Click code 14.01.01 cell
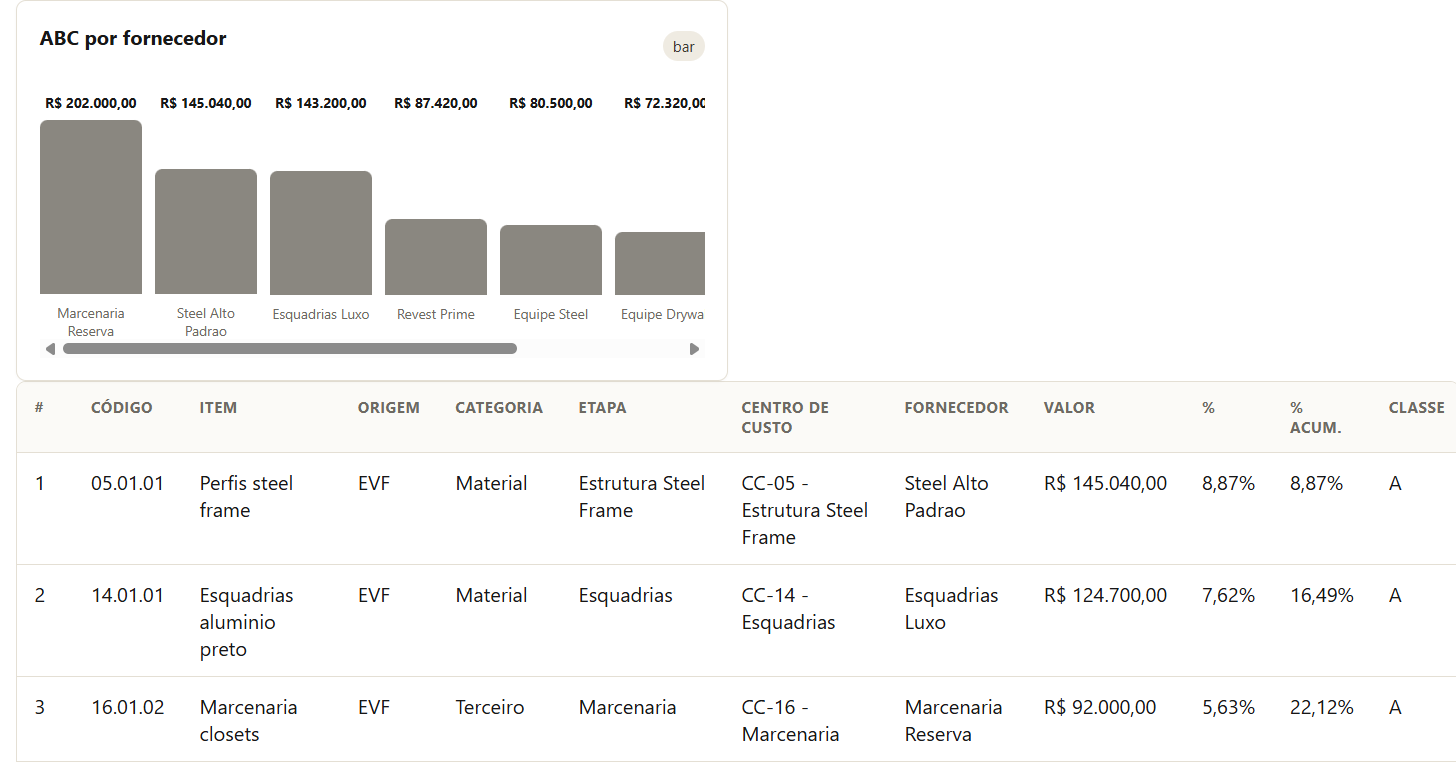Viewport: 1456px width, 762px height. (x=128, y=596)
